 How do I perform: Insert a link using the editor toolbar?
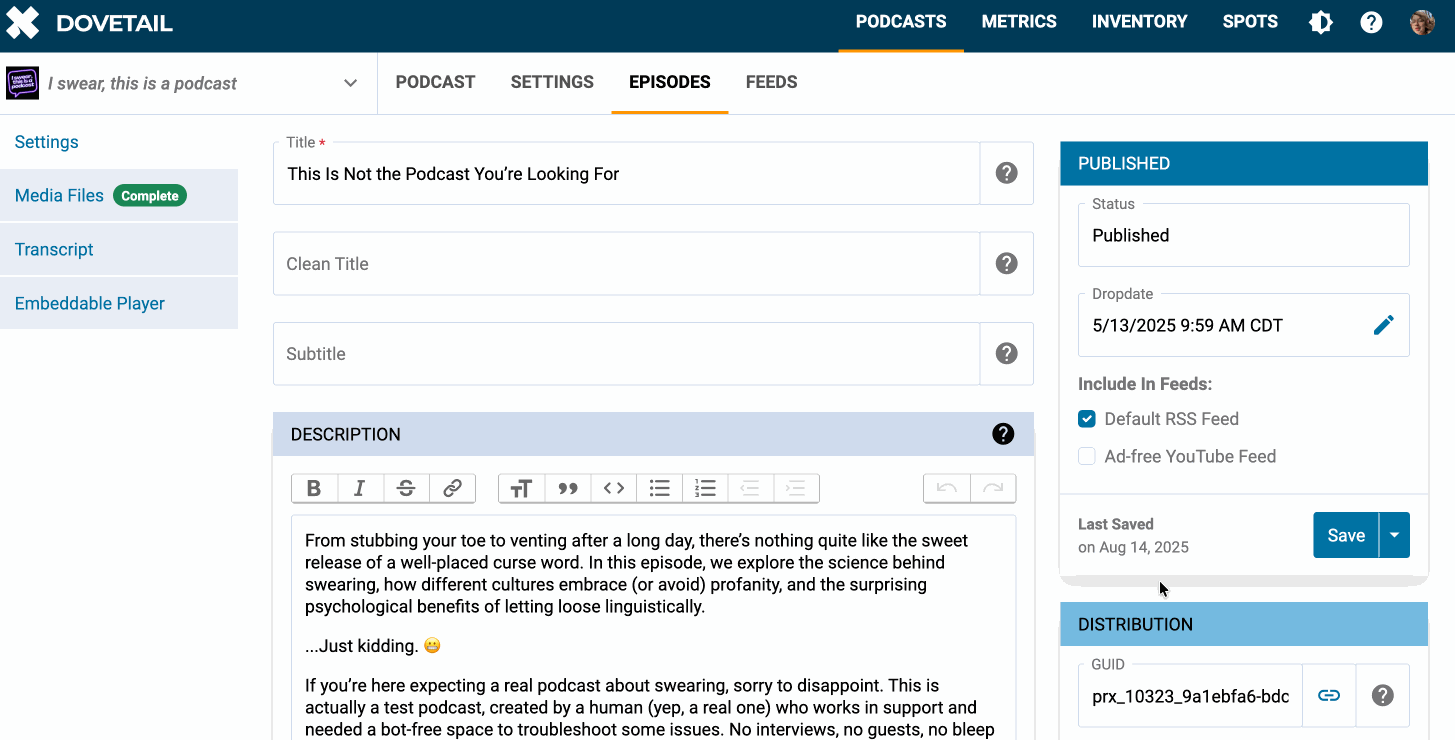click(452, 488)
